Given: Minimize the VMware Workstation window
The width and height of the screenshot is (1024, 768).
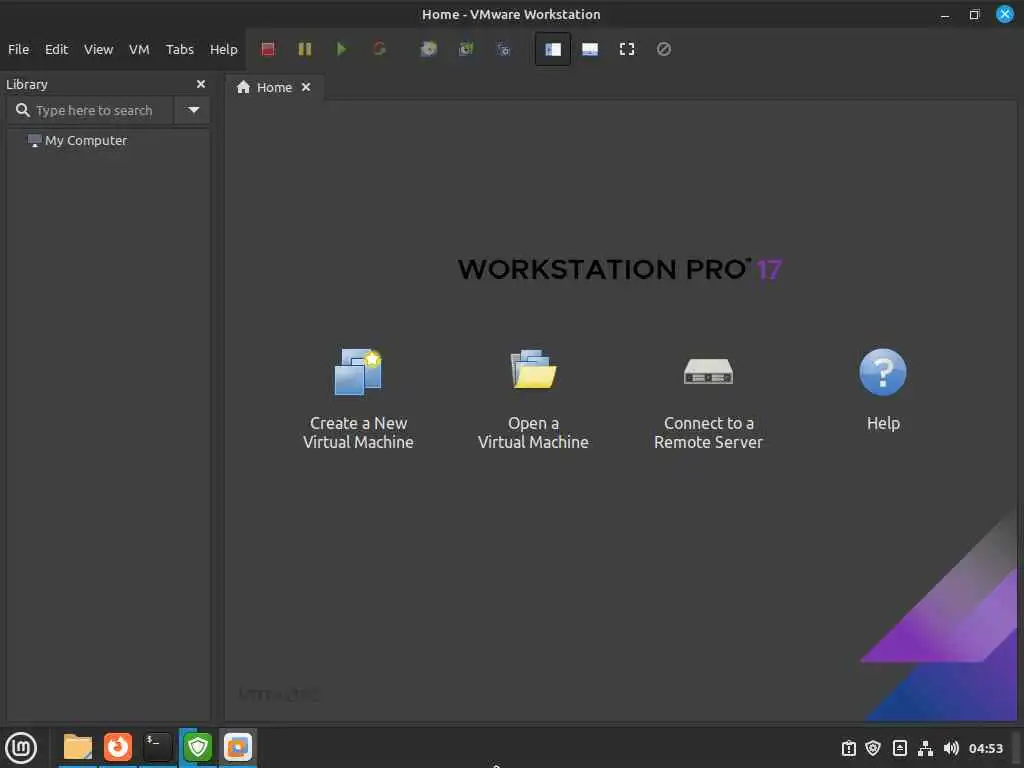Looking at the screenshot, I should tap(945, 14).
